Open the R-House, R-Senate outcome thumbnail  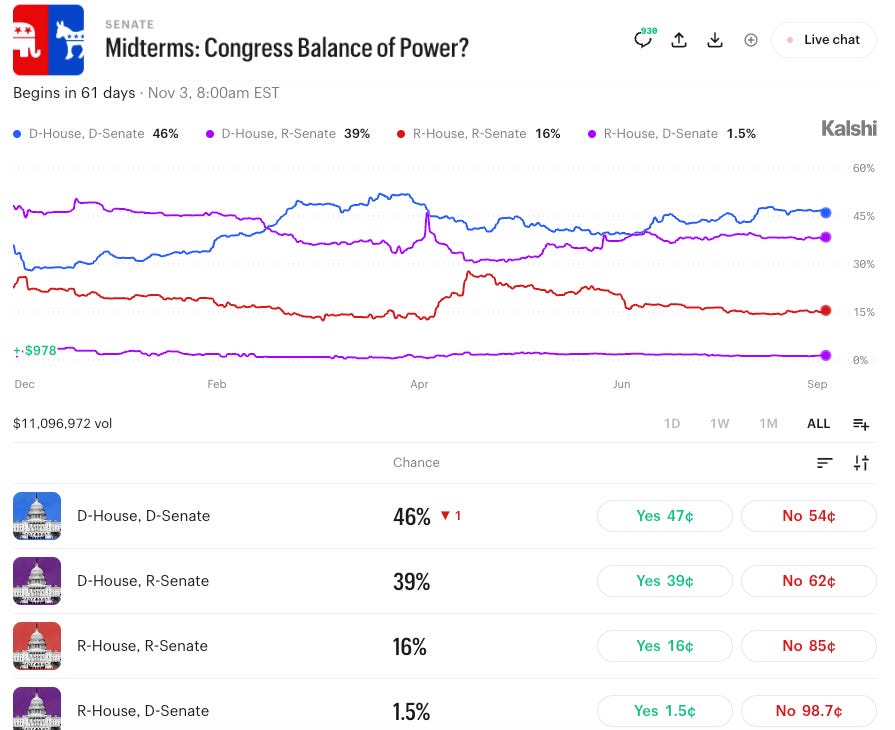pyautogui.click(x=37, y=646)
